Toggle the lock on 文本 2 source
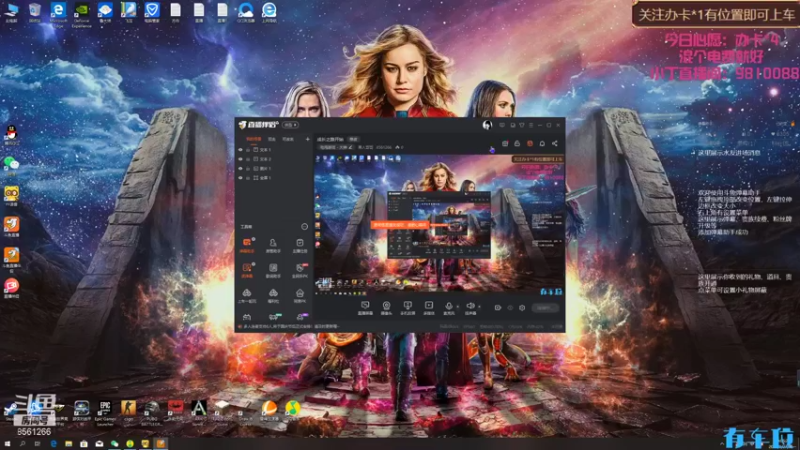Viewport: 800px width, 450px height. 248,159
